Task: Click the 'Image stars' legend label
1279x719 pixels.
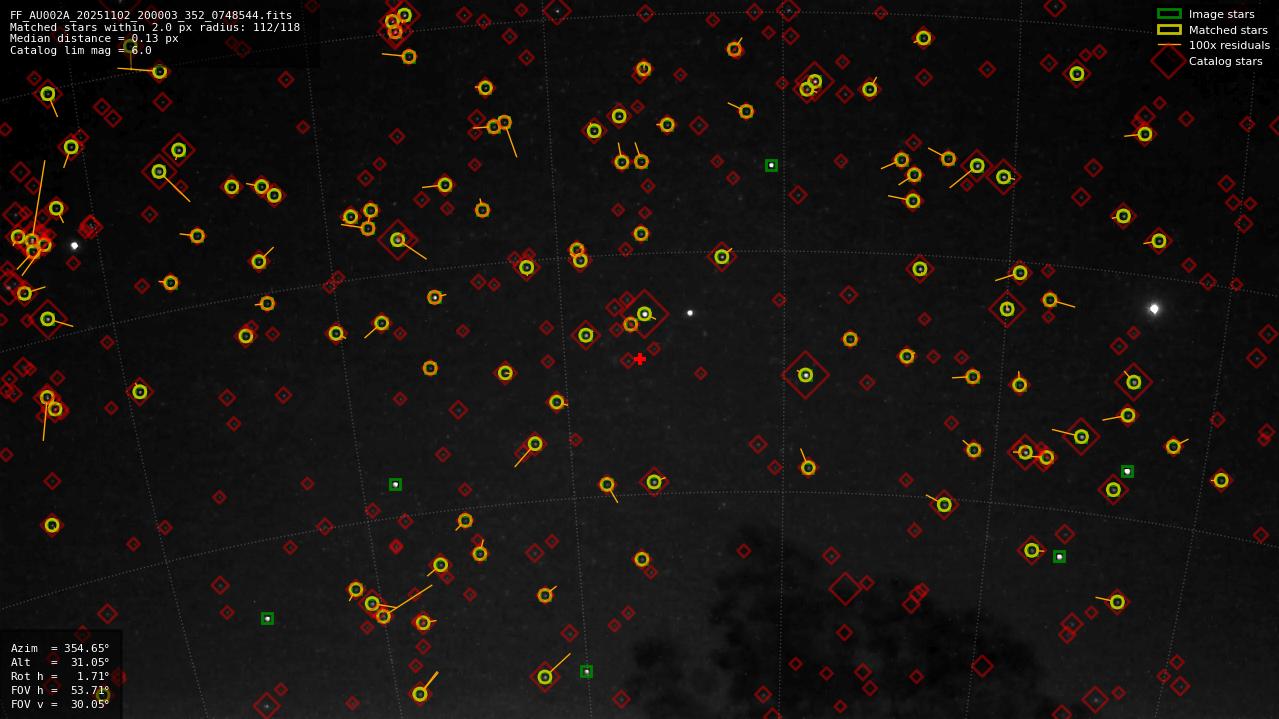Action: (x=1221, y=14)
